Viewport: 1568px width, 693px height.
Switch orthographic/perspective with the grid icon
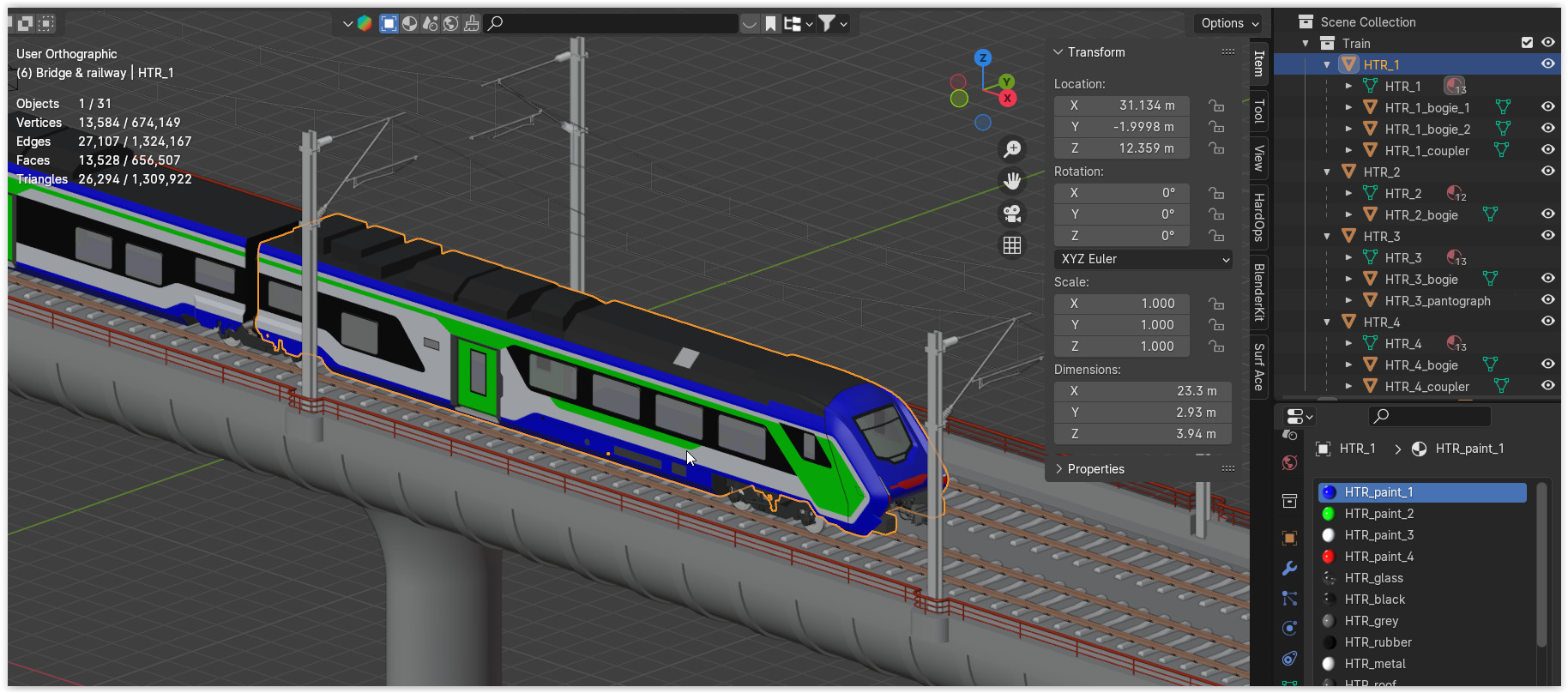click(1012, 245)
